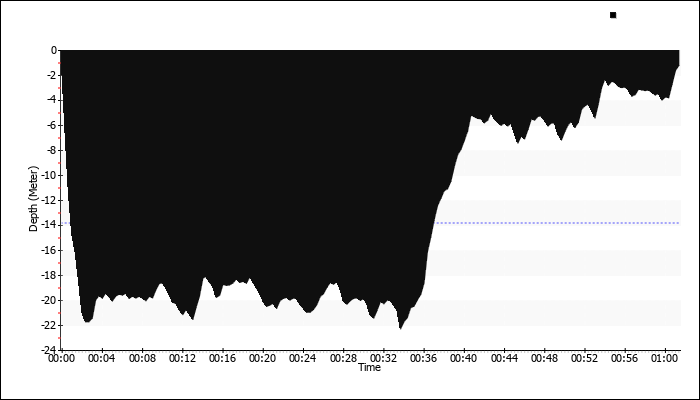
Task: Click the '00:56' time axis label
Action: tap(625, 358)
